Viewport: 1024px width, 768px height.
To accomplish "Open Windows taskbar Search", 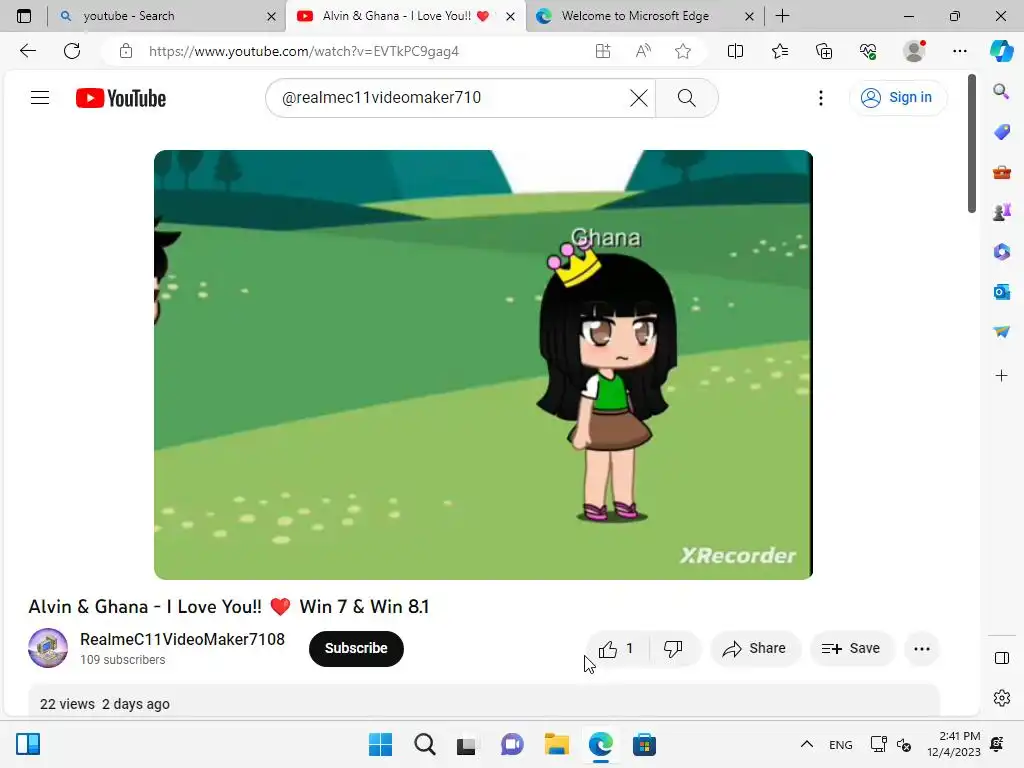I will point(424,744).
